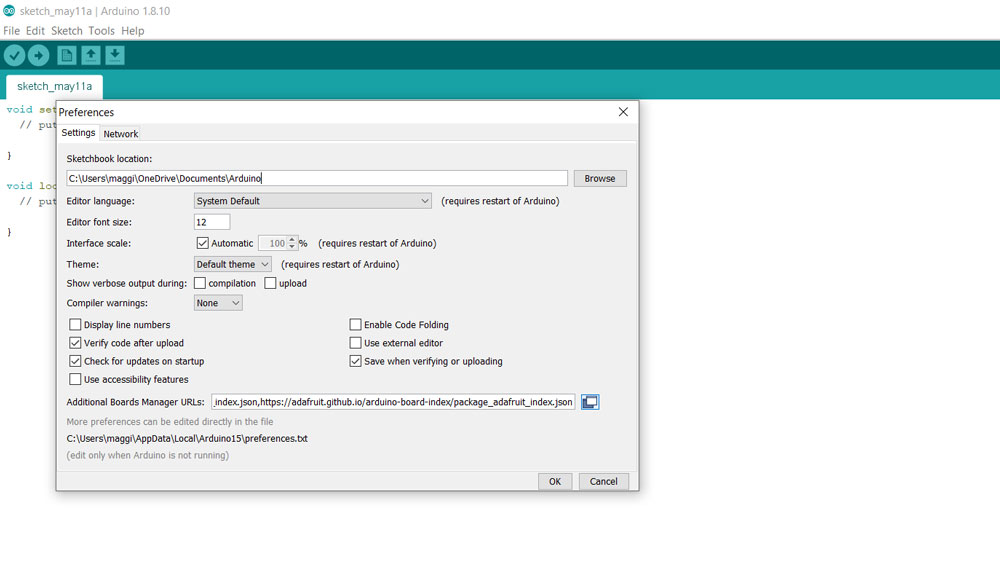This screenshot has height=563, width=1000.
Task: Enable verbose output during upload
Action: (270, 283)
